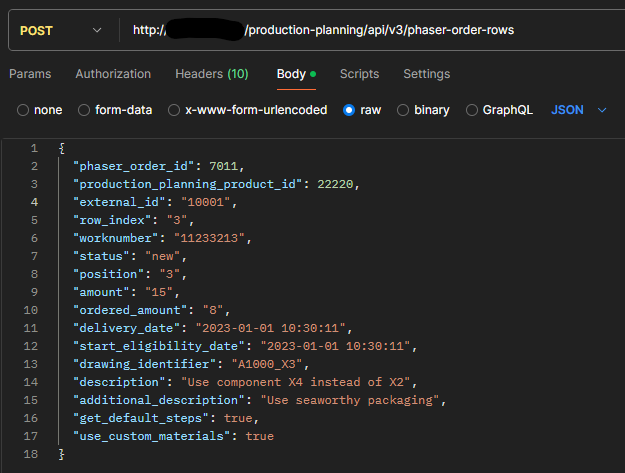Click the "row_index" key
The image size is (625, 473).
(x=112, y=220)
